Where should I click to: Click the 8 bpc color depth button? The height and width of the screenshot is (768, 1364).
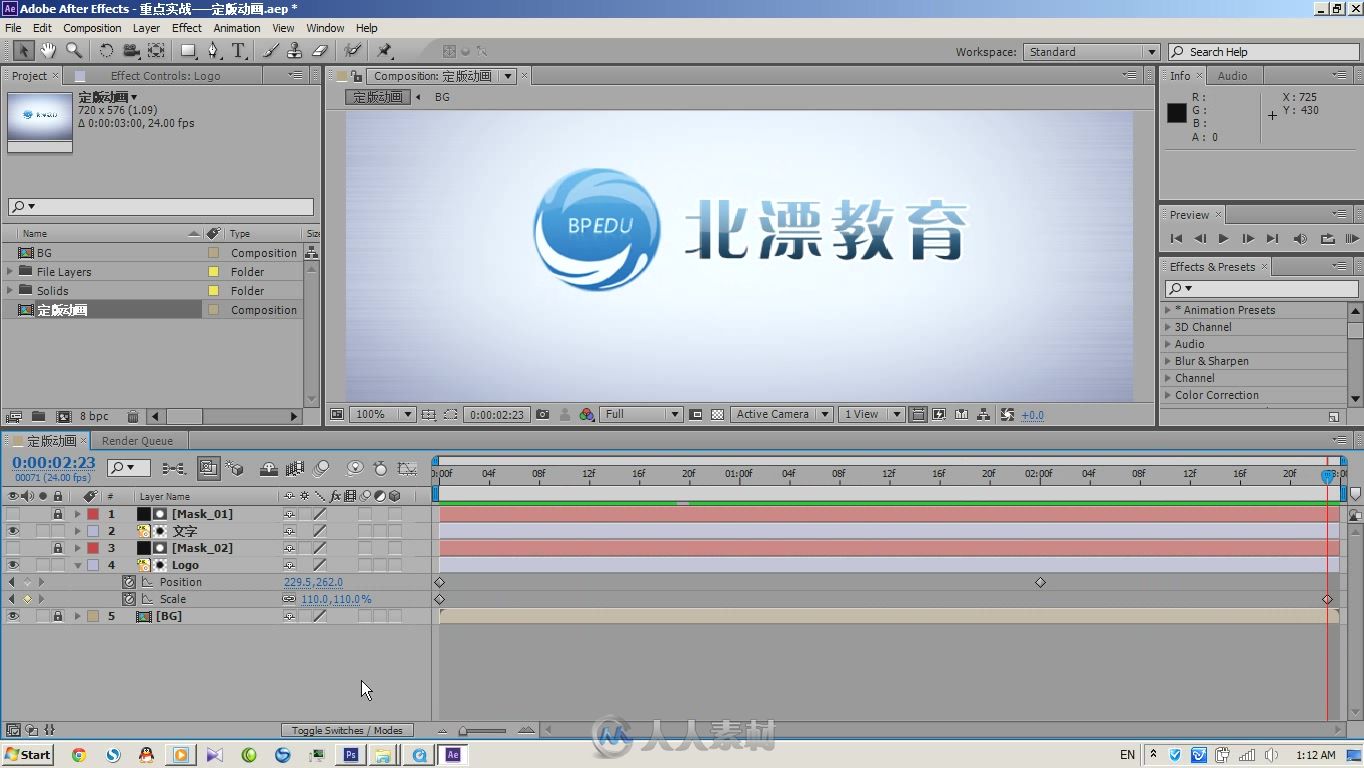[x=94, y=416]
